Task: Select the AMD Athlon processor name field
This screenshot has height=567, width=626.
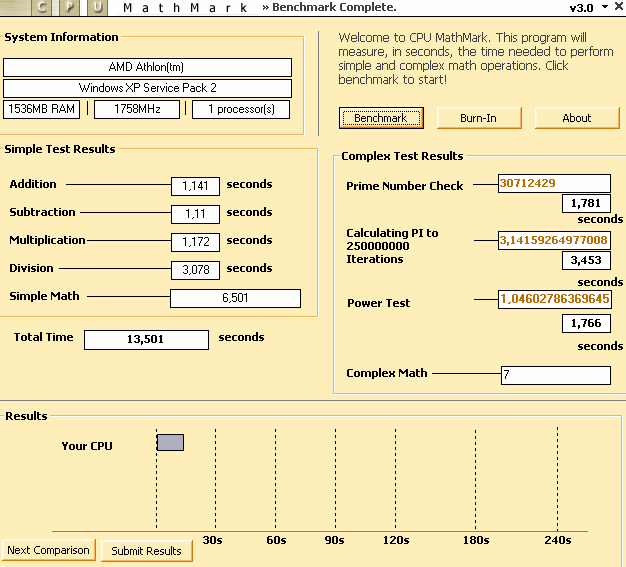Action: click(x=148, y=68)
